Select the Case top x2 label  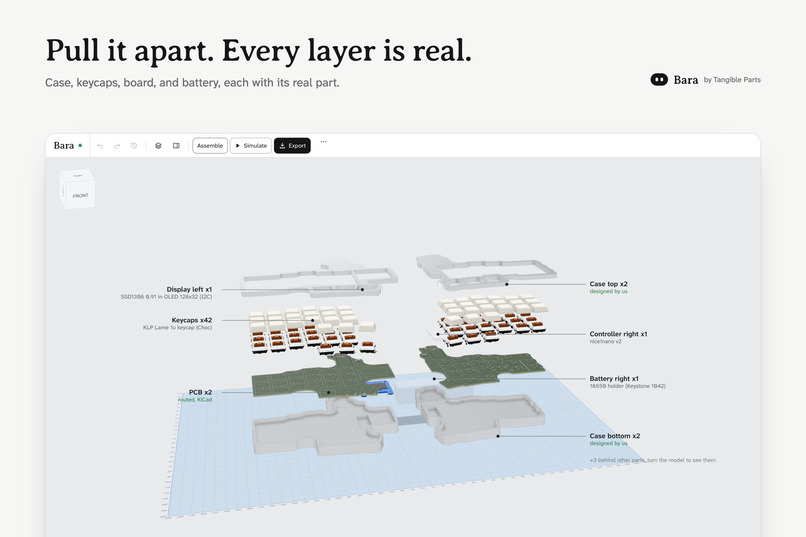pyautogui.click(x=609, y=284)
